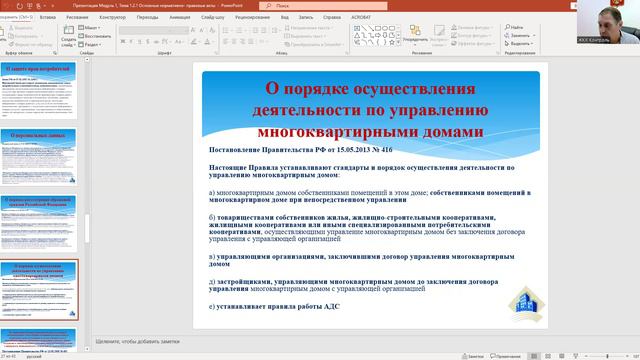Screen dimensions: 640x360
Task: Toggle the Примечания comments button in status bar
Action: (505, 356)
